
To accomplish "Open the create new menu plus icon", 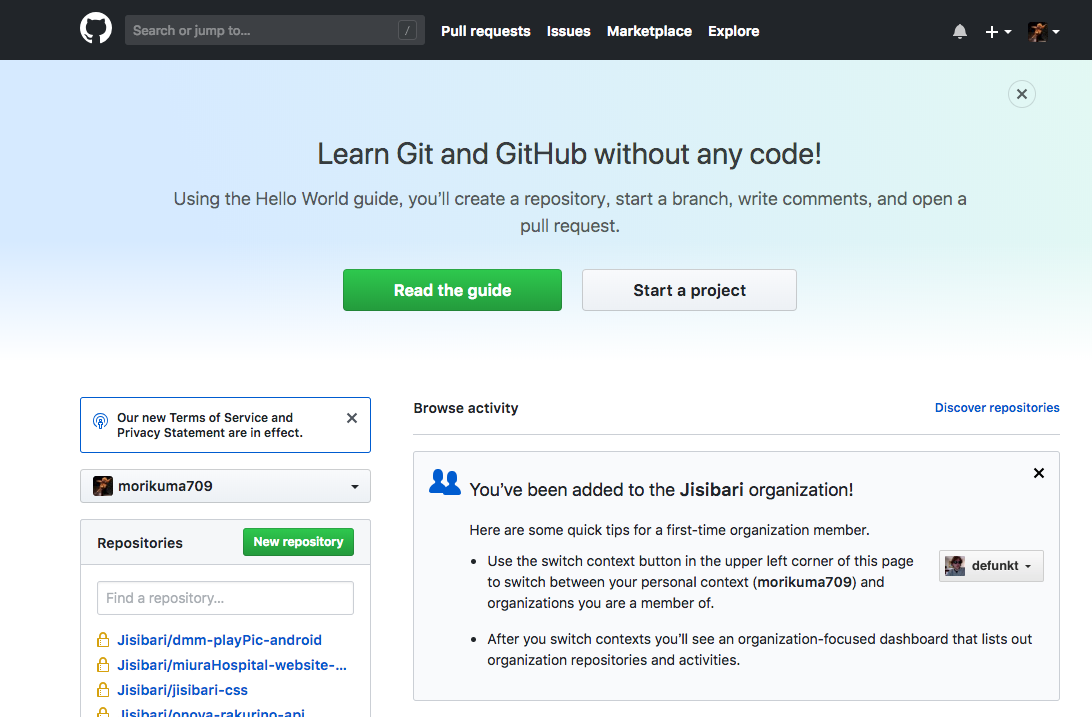I will click(x=991, y=31).
